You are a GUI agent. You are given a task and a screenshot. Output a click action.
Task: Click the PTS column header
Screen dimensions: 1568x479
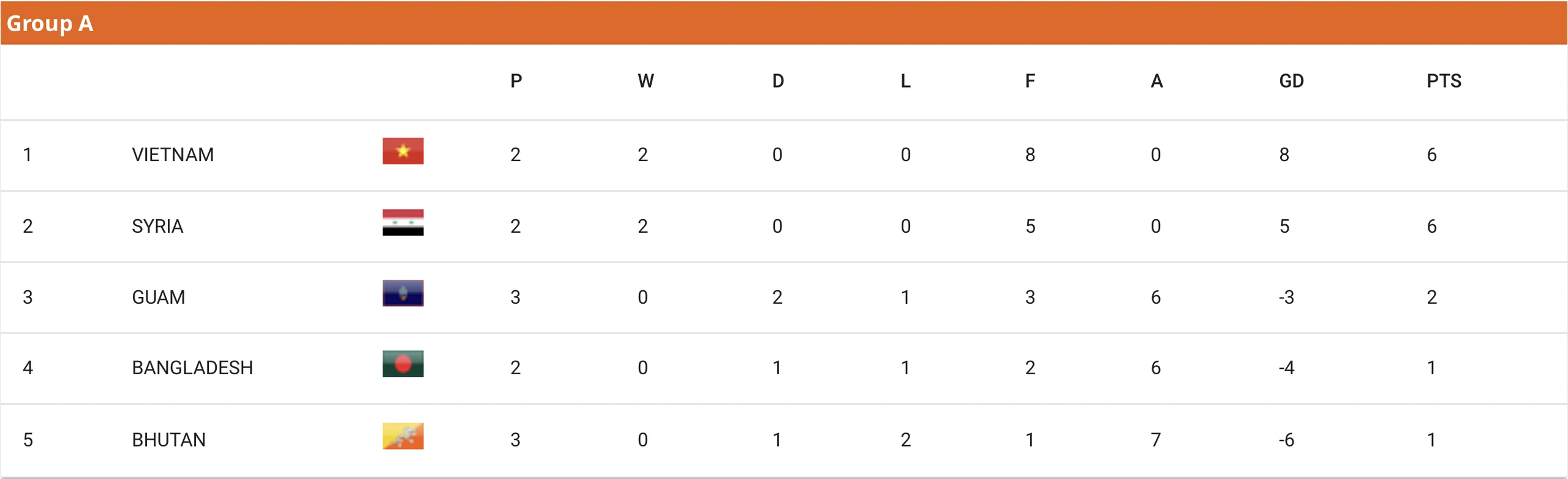[x=1444, y=81]
